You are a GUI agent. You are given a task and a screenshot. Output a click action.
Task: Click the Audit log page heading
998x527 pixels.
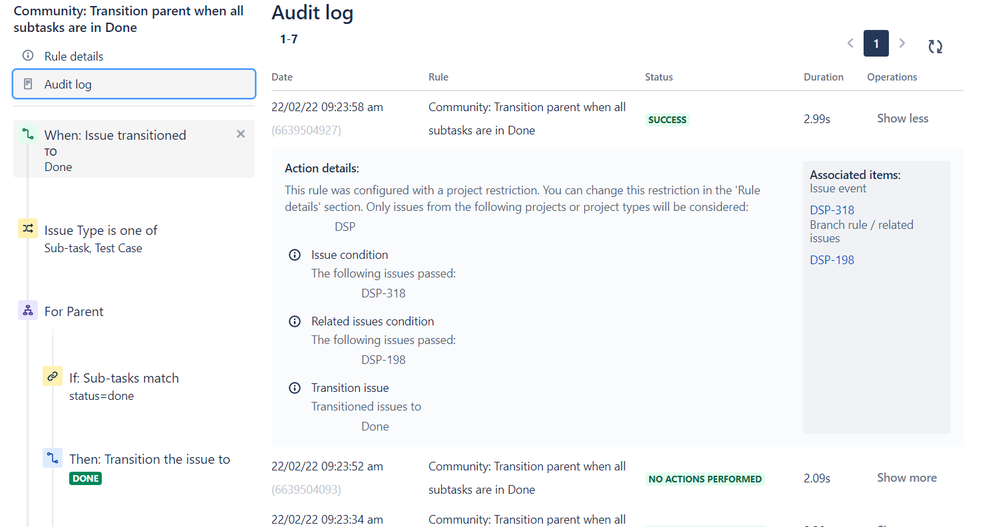coord(312,13)
